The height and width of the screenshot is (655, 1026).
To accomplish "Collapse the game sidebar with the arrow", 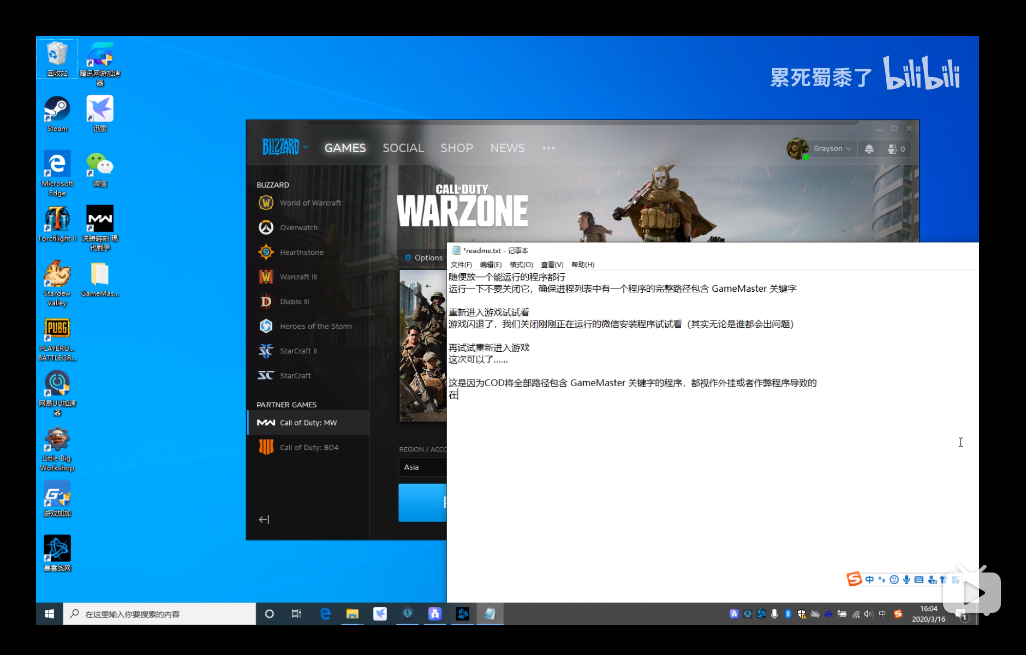I will pyautogui.click(x=264, y=519).
